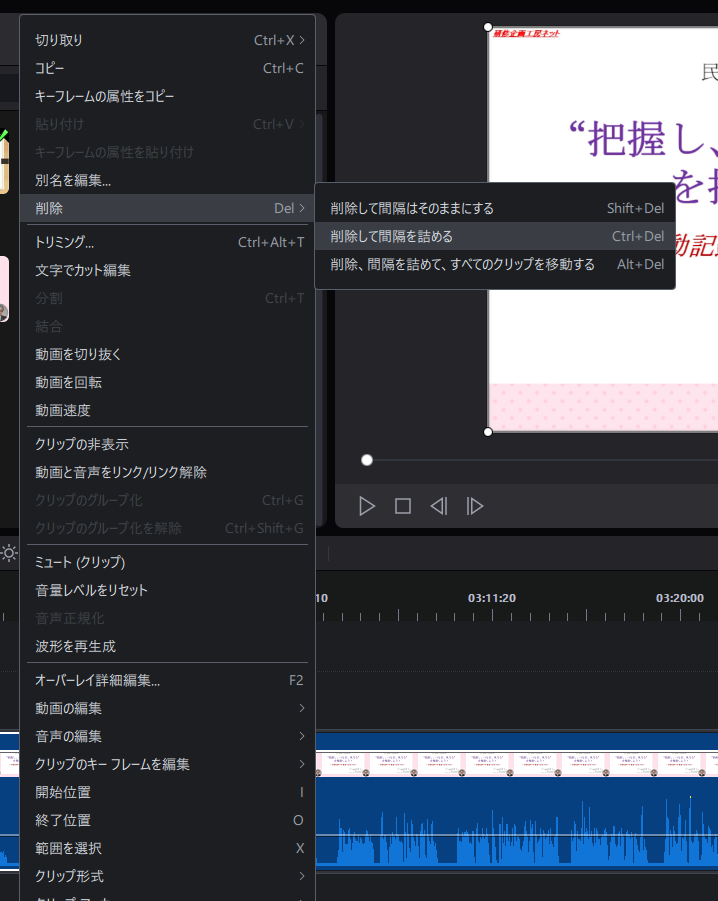This screenshot has width=718, height=901.
Task: Open the トリミング... dialog
Action: click(x=65, y=242)
